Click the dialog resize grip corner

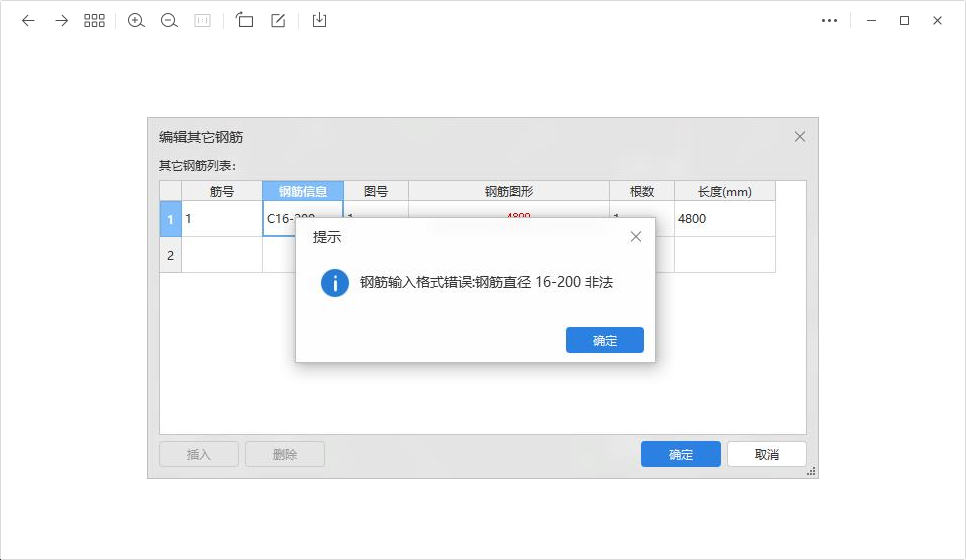click(811, 471)
